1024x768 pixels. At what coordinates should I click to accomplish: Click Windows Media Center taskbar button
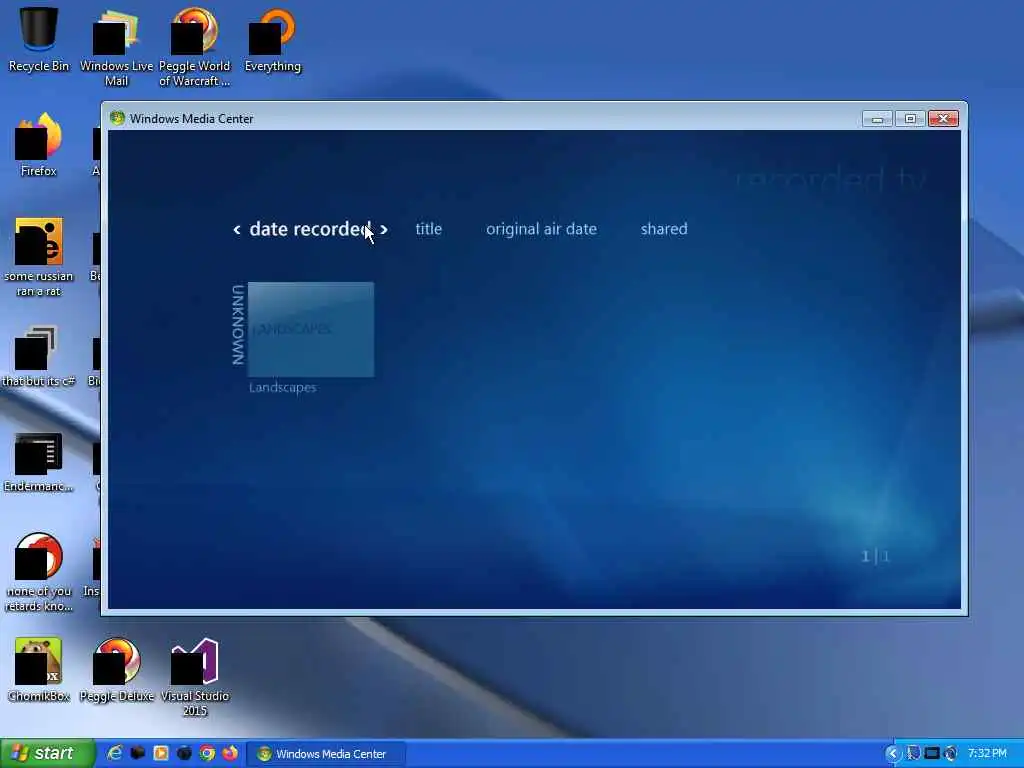click(x=327, y=754)
